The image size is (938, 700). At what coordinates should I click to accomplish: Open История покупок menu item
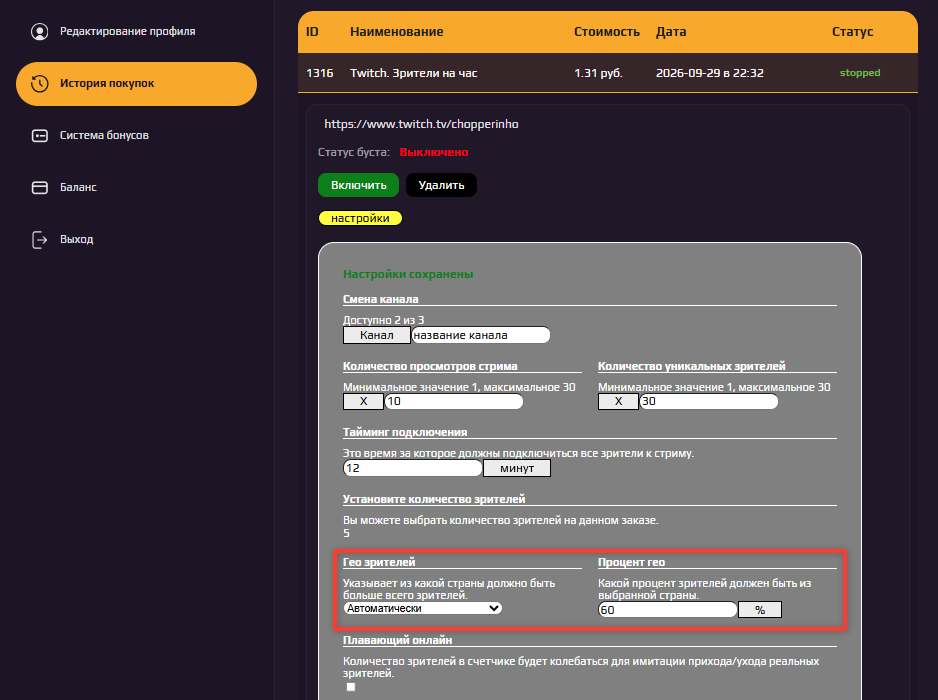(x=136, y=84)
